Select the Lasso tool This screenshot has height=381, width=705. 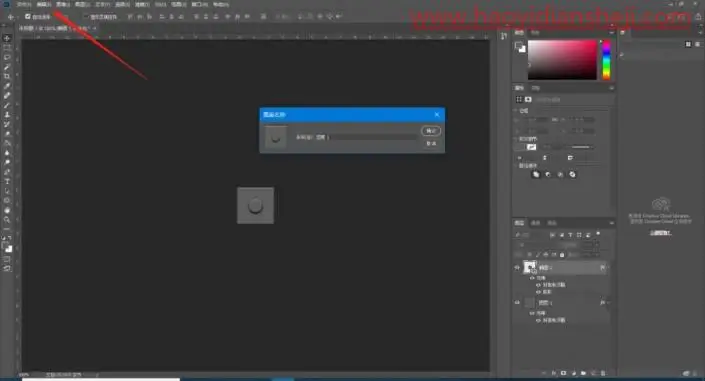(7, 57)
